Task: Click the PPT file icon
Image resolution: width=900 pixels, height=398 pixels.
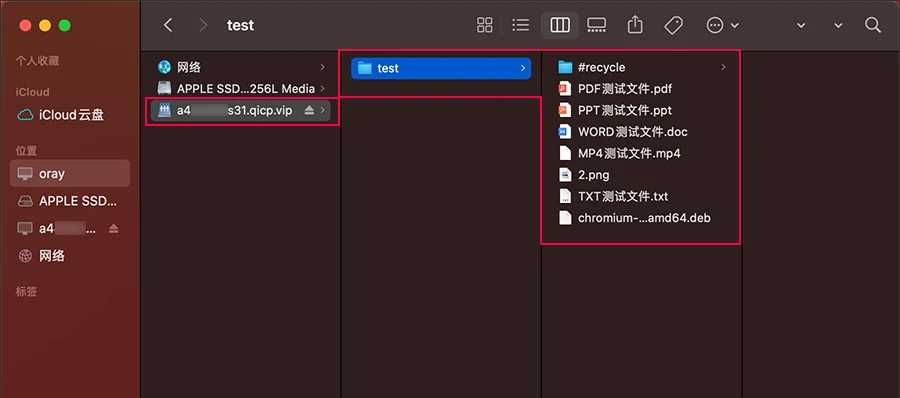Action: coord(565,110)
